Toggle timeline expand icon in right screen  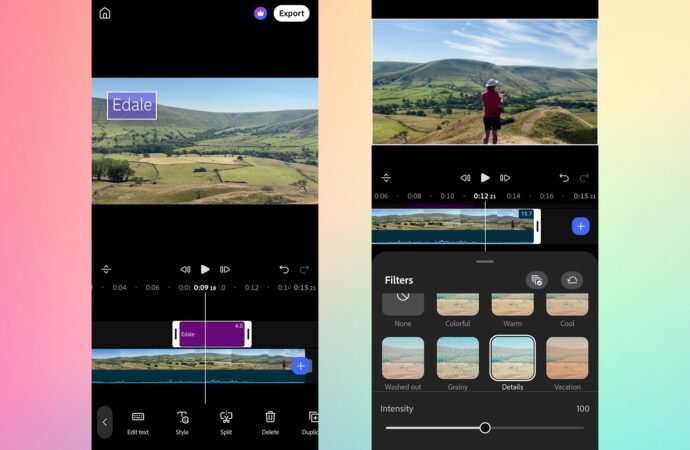(386, 178)
